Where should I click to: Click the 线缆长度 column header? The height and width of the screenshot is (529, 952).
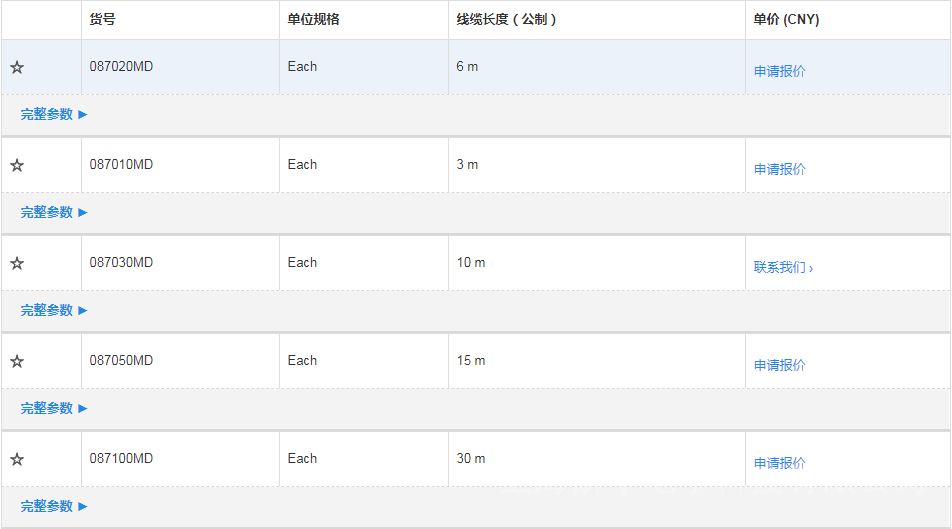[x=506, y=20]
